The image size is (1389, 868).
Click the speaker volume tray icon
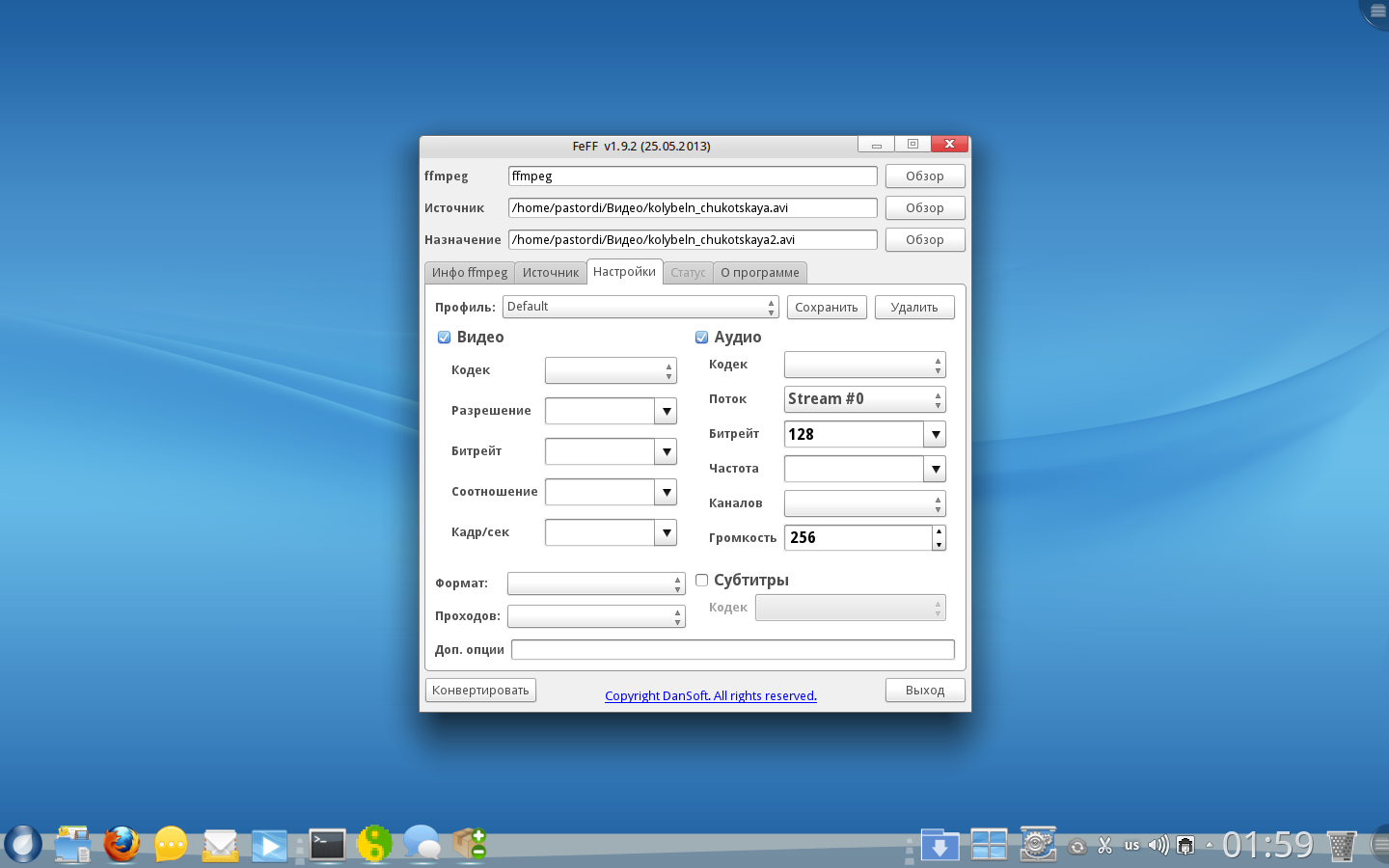(x=1157, y=846)
